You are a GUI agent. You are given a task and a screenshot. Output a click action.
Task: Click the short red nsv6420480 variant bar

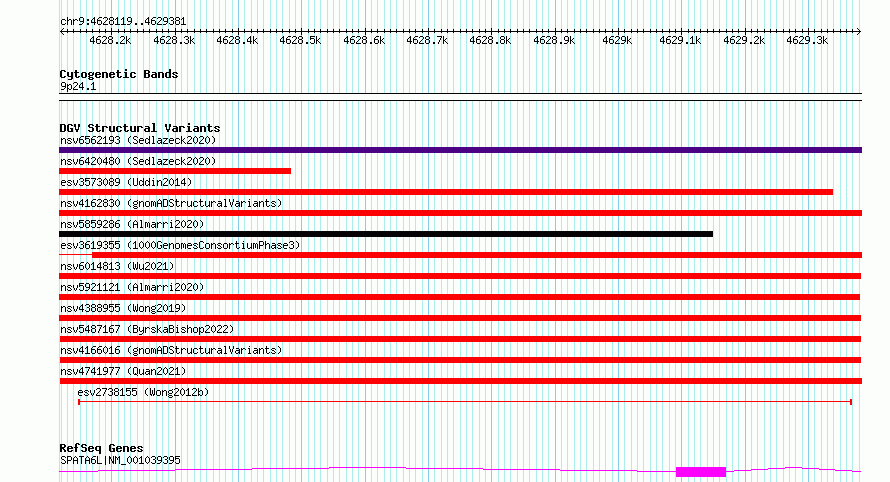pyautogui.click(x=175, y=171)
